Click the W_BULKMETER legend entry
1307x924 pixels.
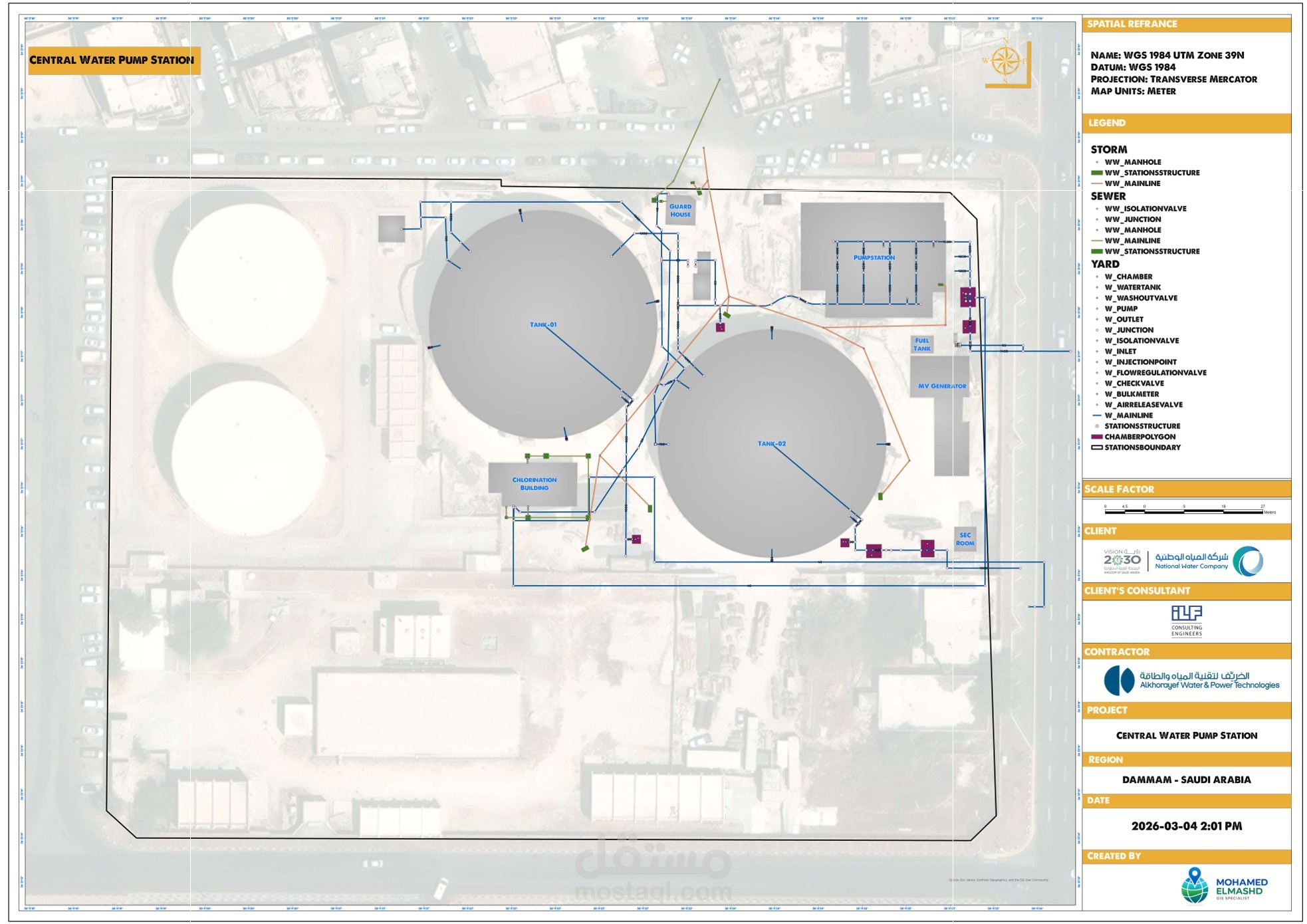[1131, 394]
